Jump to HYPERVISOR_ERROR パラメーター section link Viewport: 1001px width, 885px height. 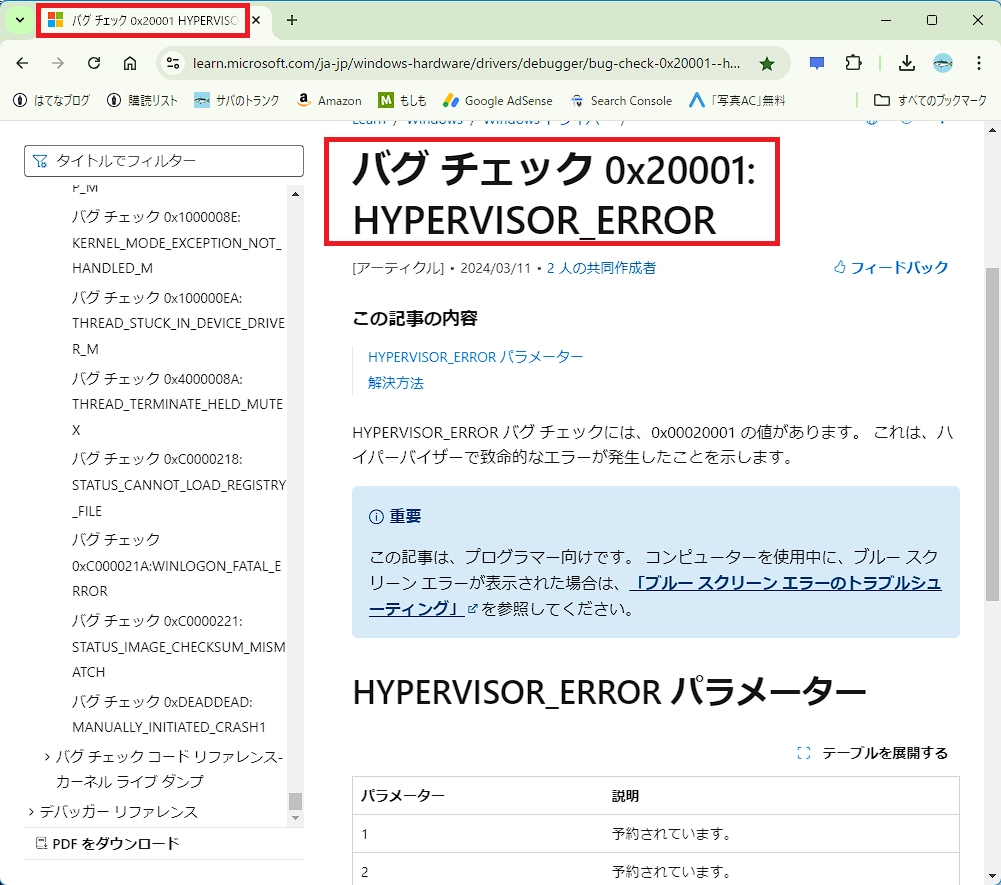tap(476, 356)
